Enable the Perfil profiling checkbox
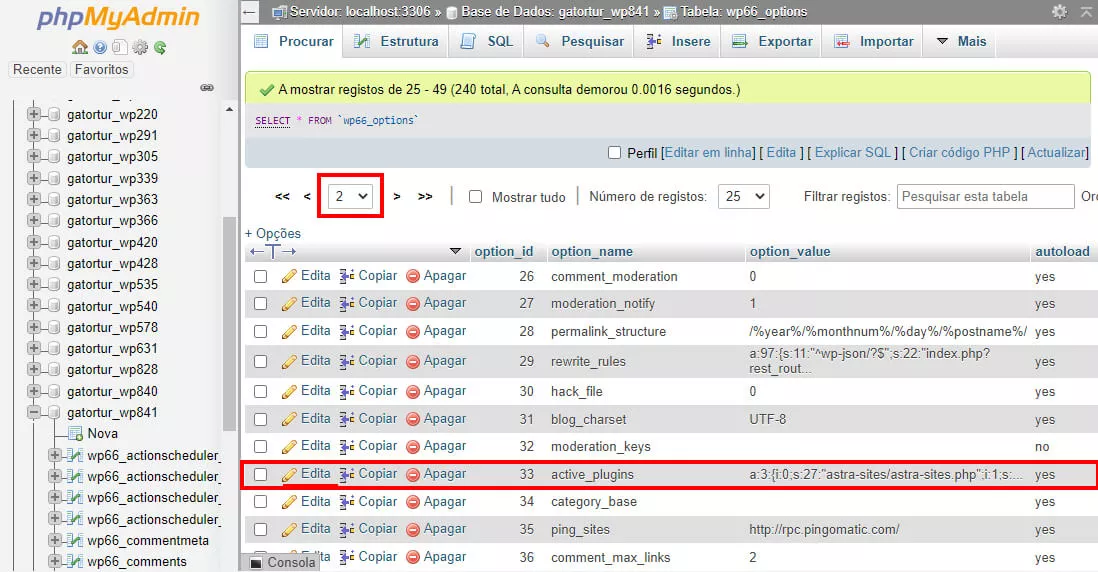The width and height of the screenshot is (1098, 572). click(614, 153)
